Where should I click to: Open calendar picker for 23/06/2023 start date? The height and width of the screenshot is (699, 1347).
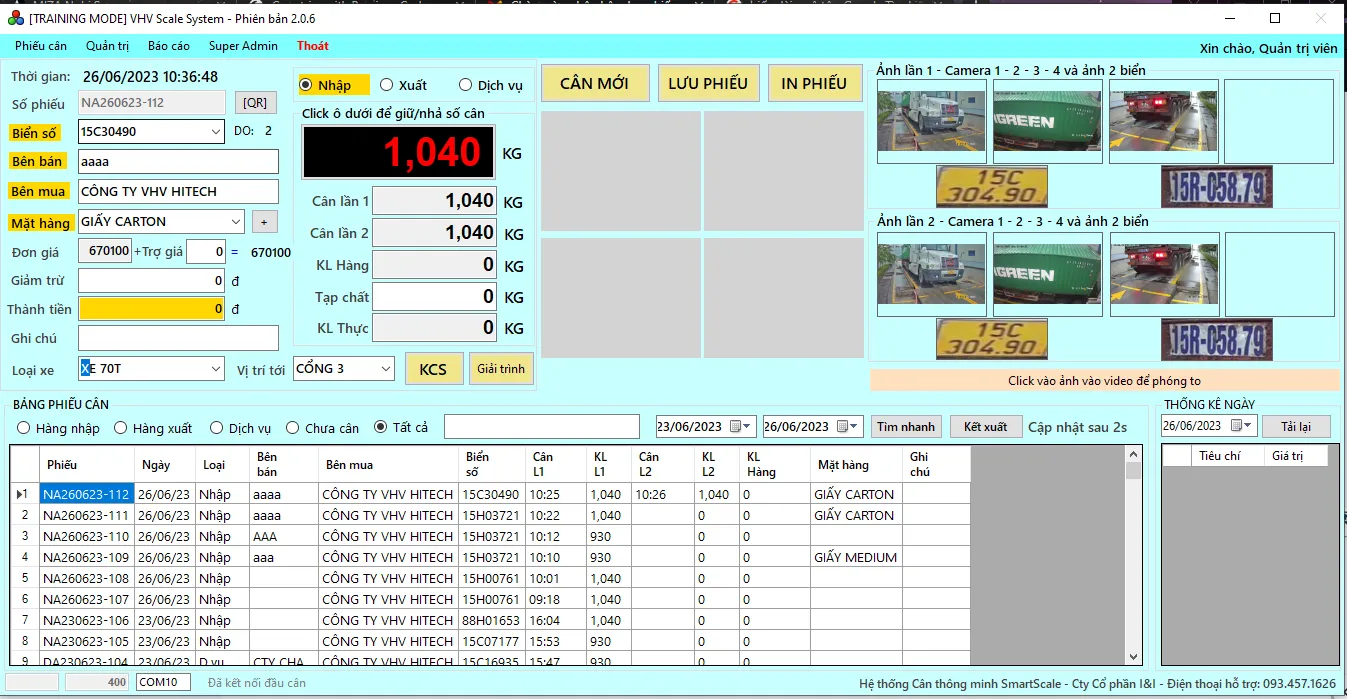click(740, 427)
